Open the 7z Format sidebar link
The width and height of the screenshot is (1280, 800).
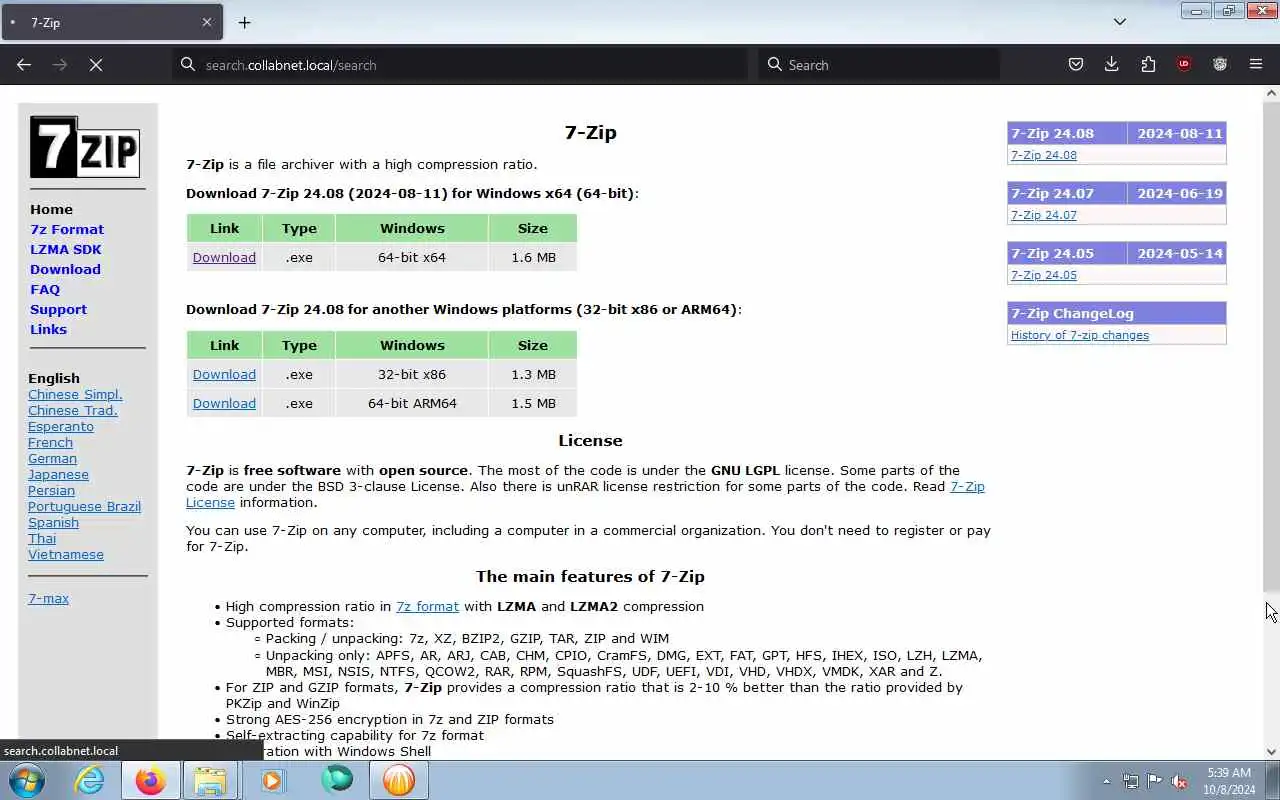pos(67,229)
